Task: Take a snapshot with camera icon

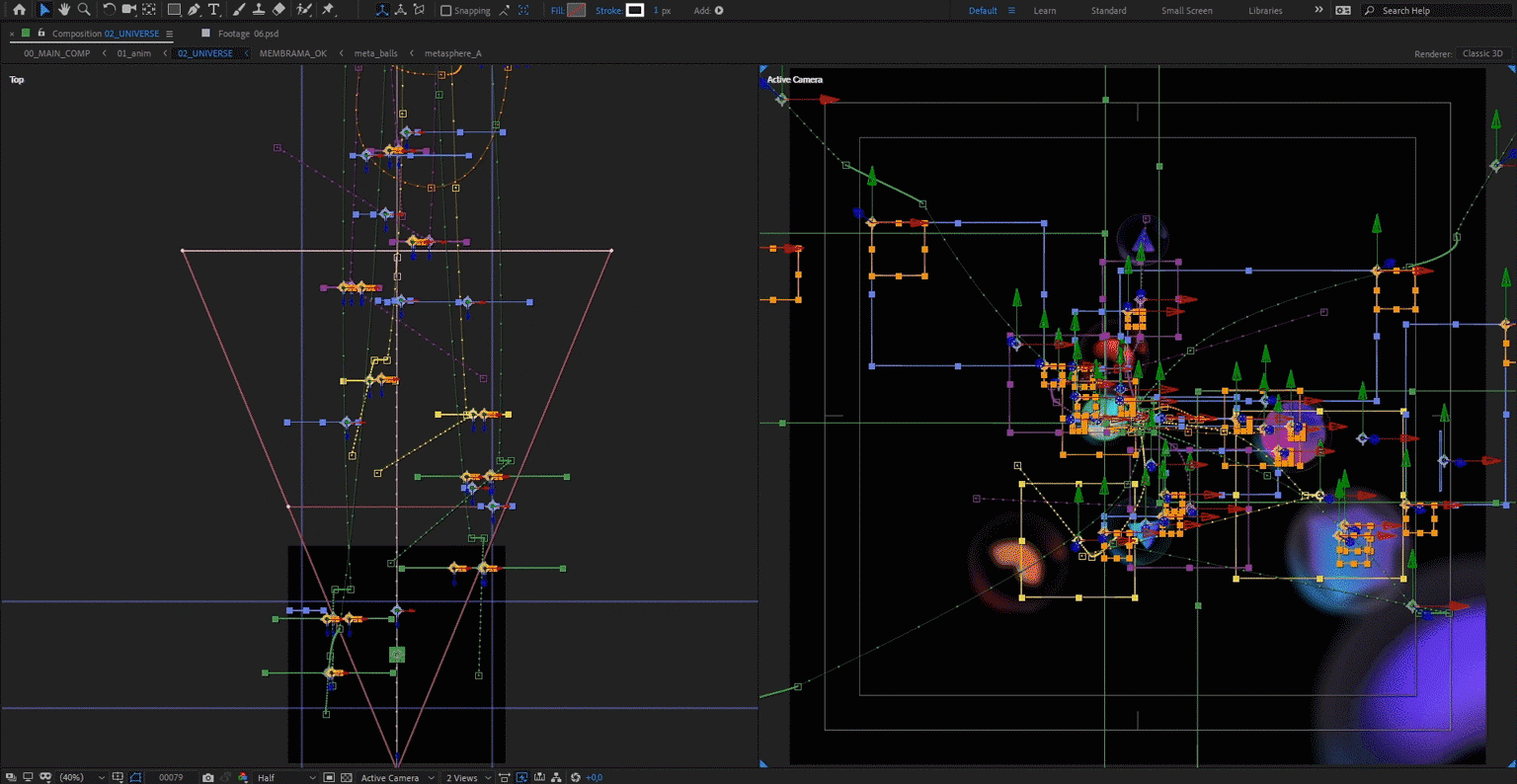Action: coord(207,777)
